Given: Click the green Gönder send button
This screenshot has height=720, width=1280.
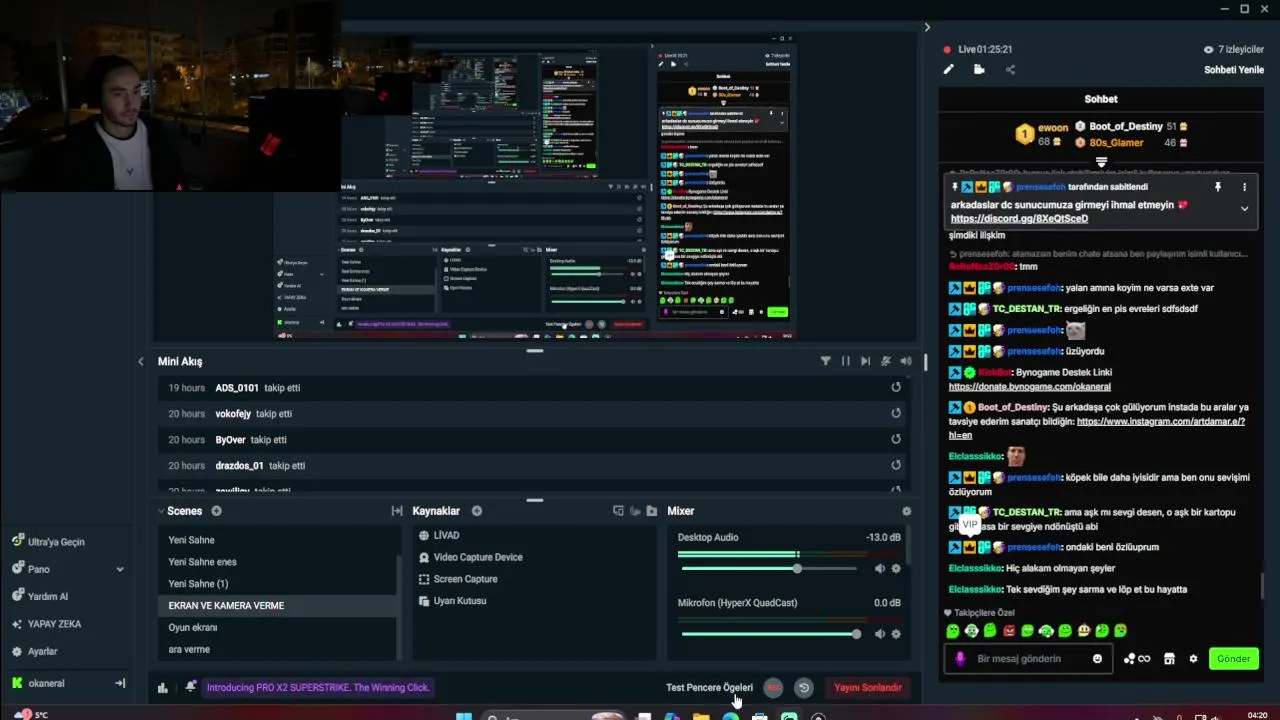Looking at the screenshot, I should [1233, 659].
